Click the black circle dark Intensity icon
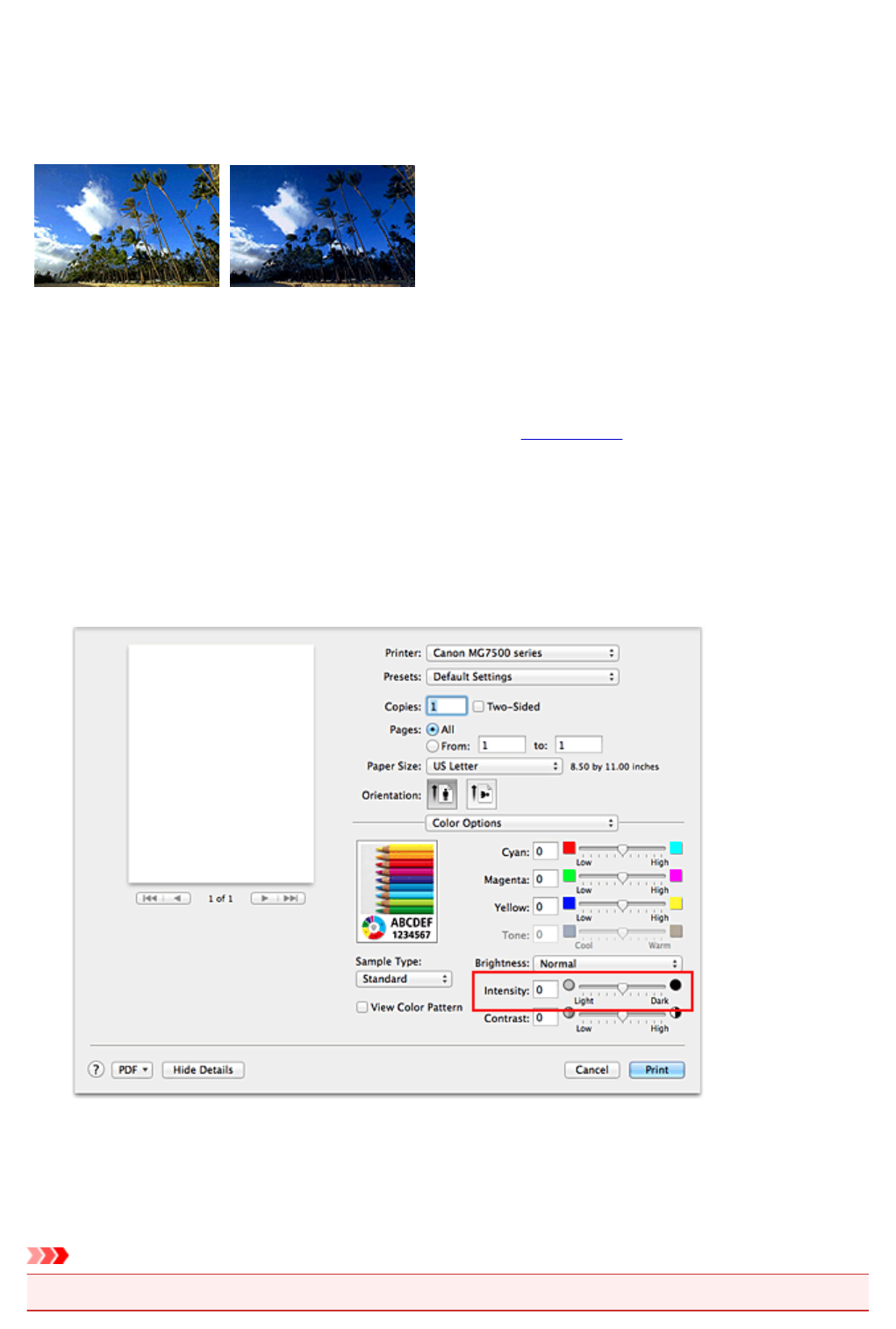 click(x=675, y=985)
